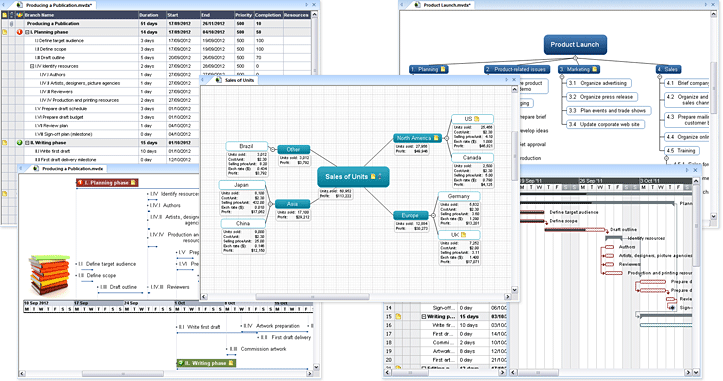The image size is (723, 381).
Task: Click note icon on timeline Planning phase banner
Action: [133, 183]
